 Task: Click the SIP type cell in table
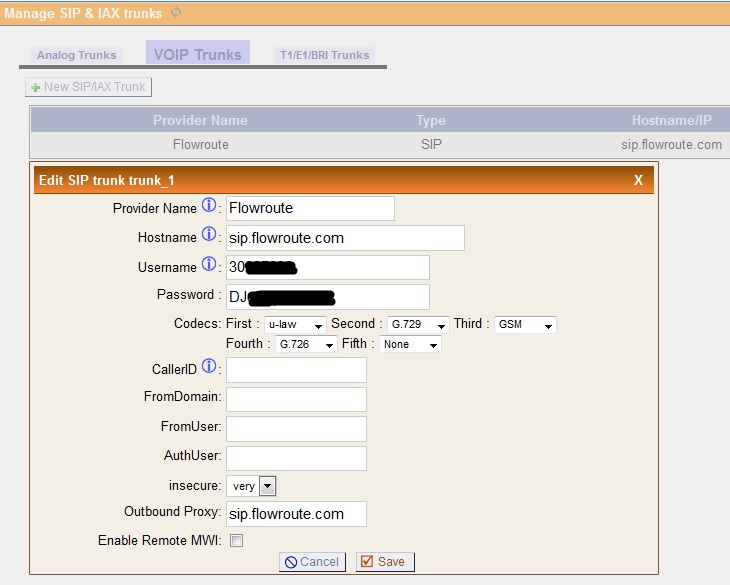[x=431, y=145]
